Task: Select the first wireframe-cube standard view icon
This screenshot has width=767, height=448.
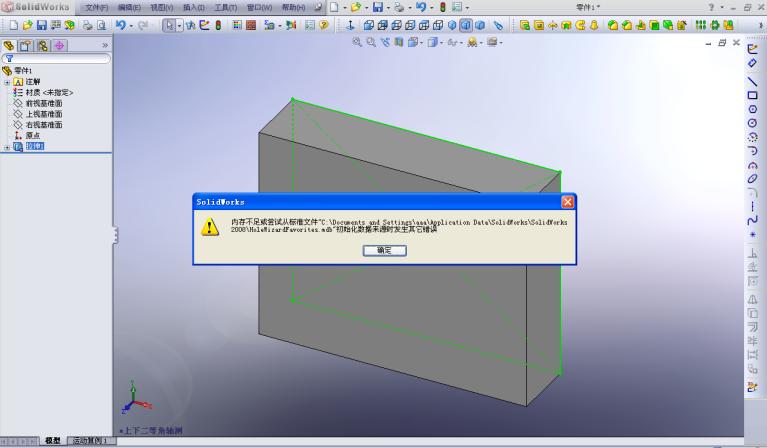Action: [x=369, y=25]
